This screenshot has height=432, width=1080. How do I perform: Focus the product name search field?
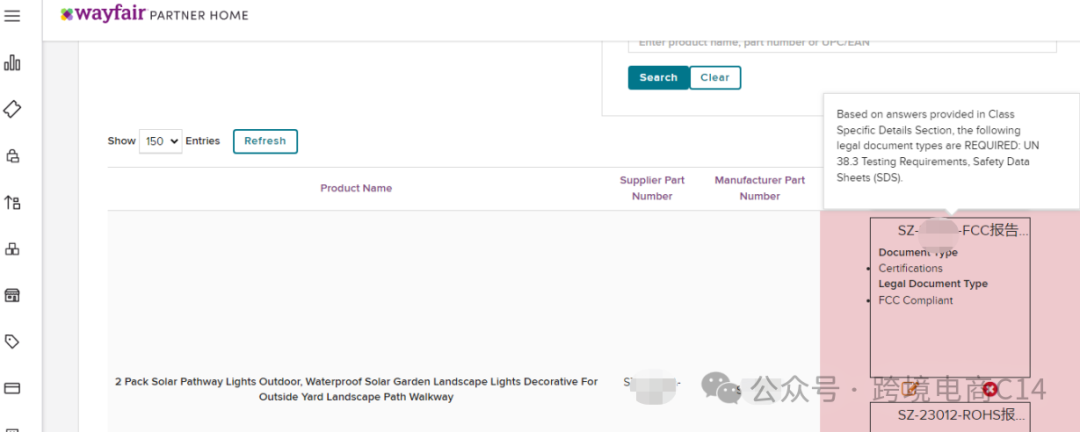click(x=842, y=43)
